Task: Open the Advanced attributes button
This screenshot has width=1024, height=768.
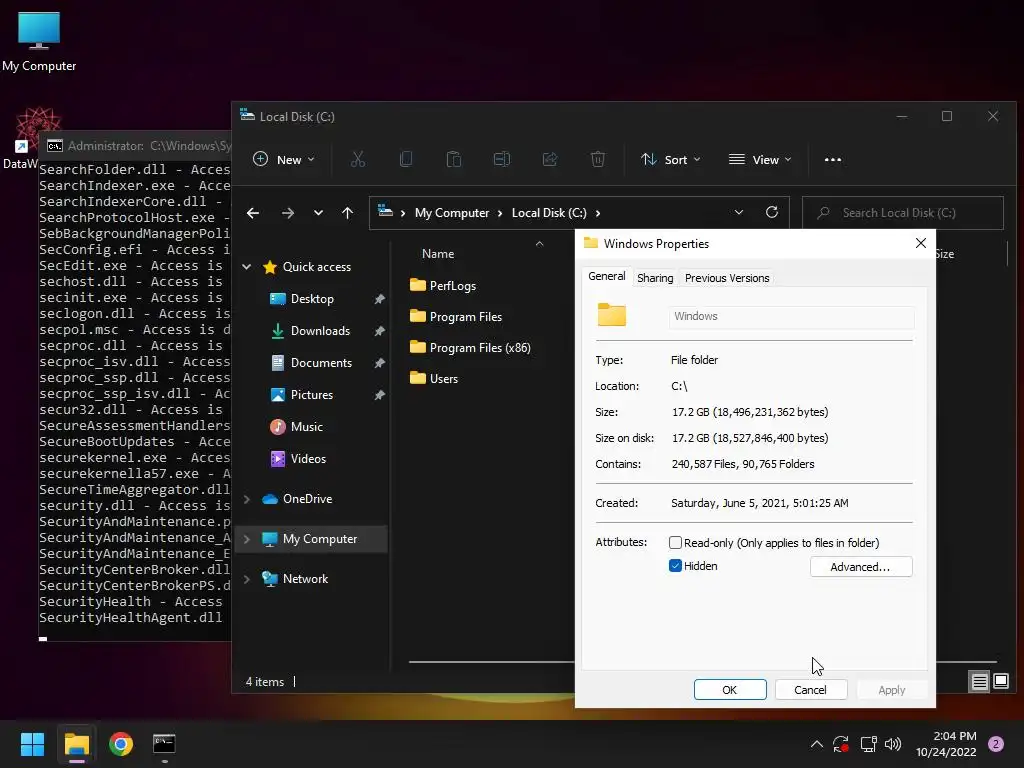Action: pyautogui.click(x=861, y=567)
